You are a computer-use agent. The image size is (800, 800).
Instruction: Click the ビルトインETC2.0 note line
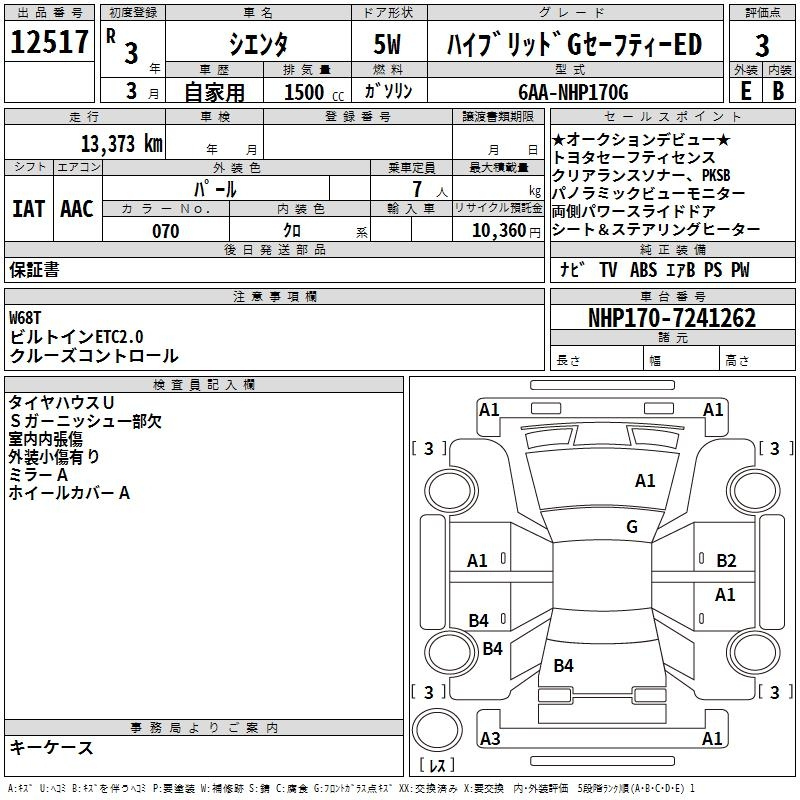click(x=77, y=337)
